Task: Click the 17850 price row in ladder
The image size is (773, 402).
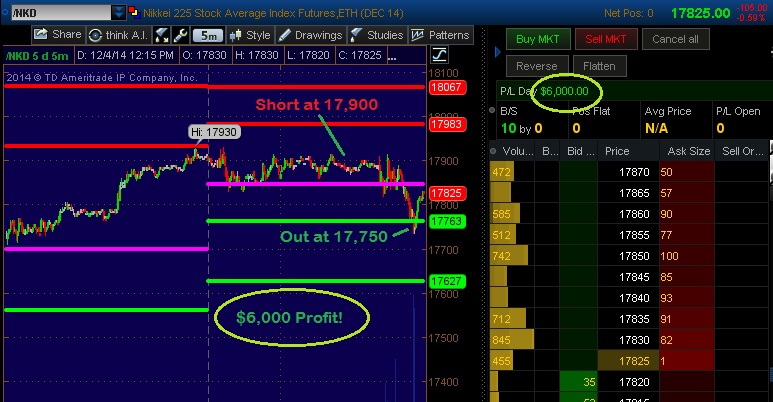Action: (x=618, y=257)
